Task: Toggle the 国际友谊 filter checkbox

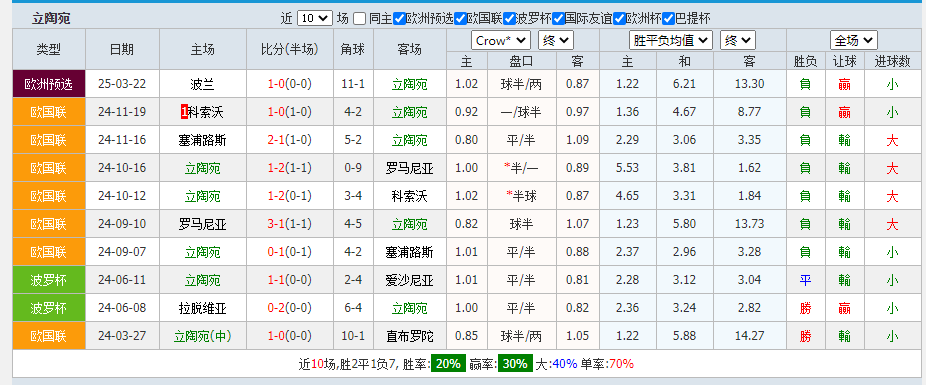Action: point(558,18)
